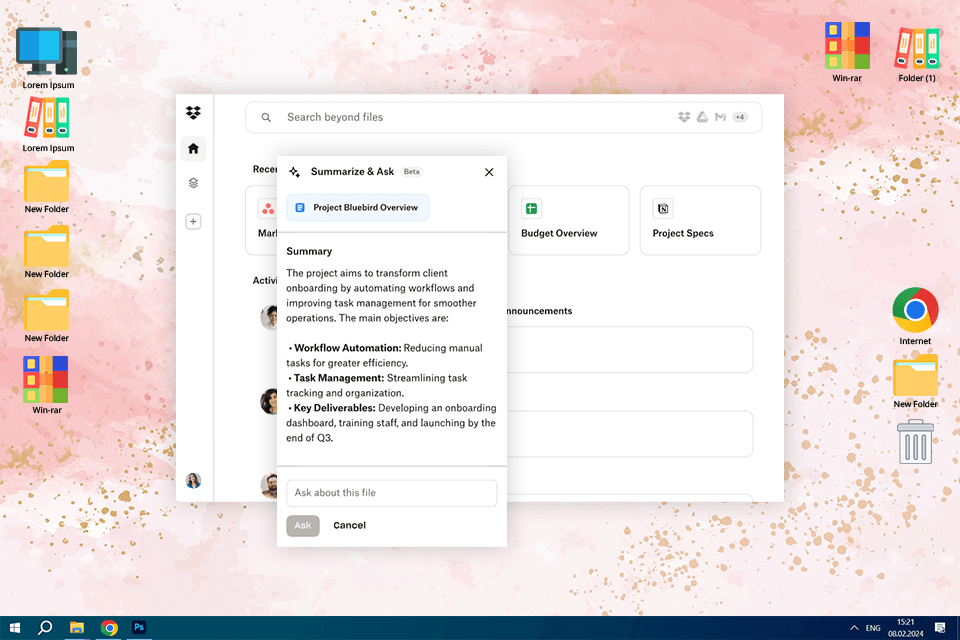Select the Internet Chrome desktop icon

coord(915,316)
